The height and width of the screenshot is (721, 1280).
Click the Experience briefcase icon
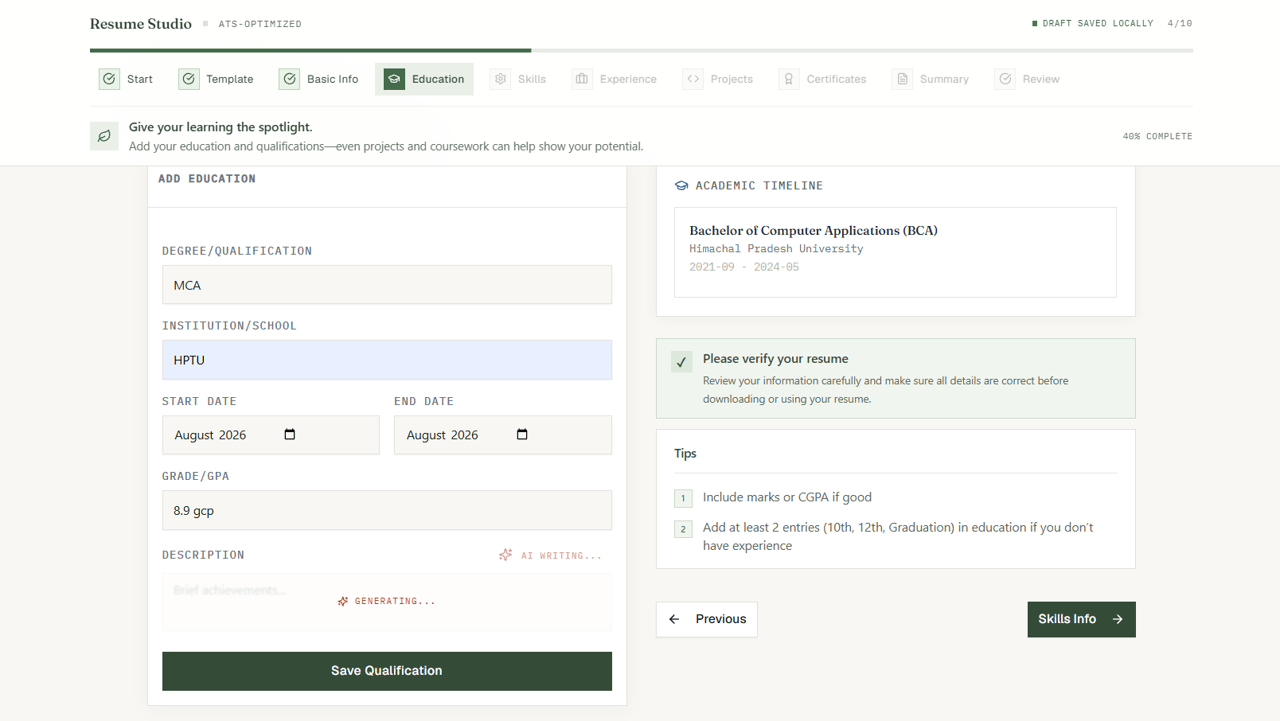[582, 79]
